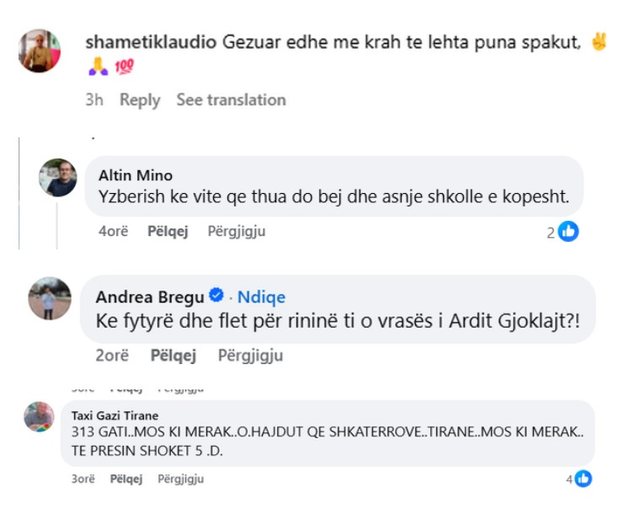The width and height of the screenshot is (640, 515).
Task: Click shametiklaudio's profile picture
Action: tap(39, 50)
